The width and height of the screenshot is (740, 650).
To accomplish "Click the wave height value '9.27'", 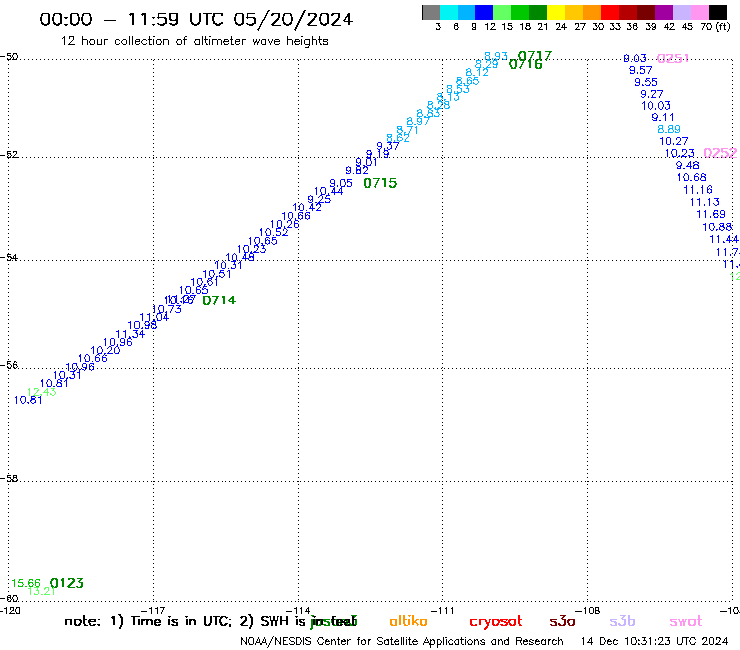I will [652, 94].
